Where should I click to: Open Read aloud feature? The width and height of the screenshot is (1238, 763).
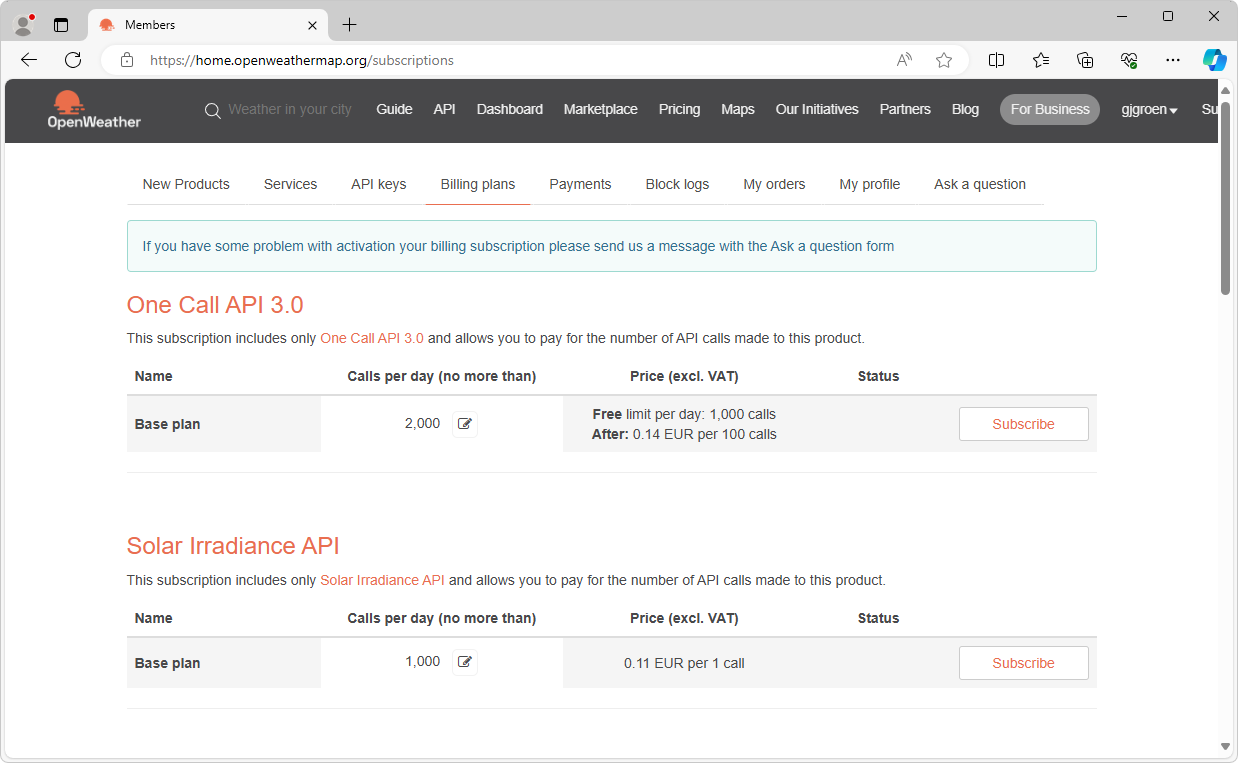(x=904, y=60)
